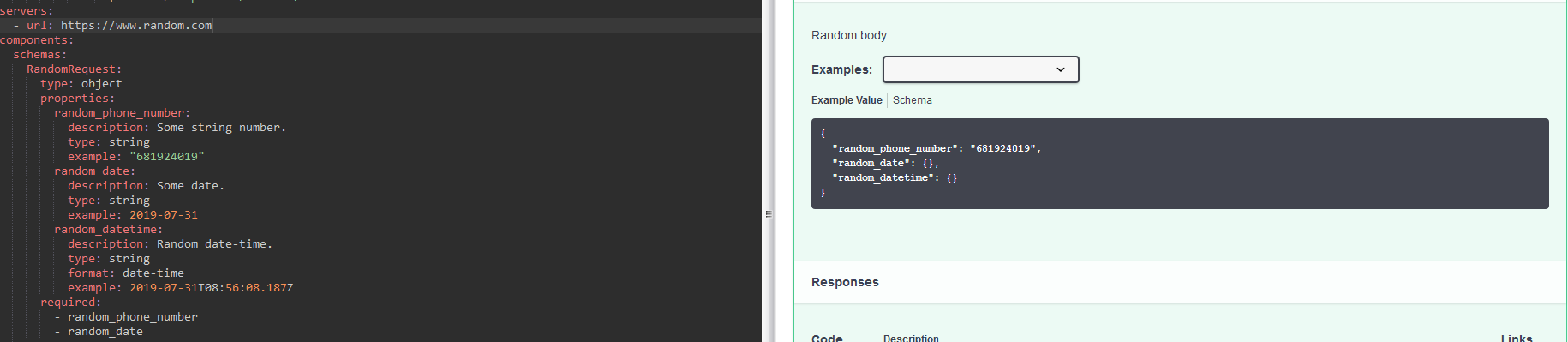Click the example 2019-07-31 line
Screen dimensions: 1568x342
[x=132, y=215]
